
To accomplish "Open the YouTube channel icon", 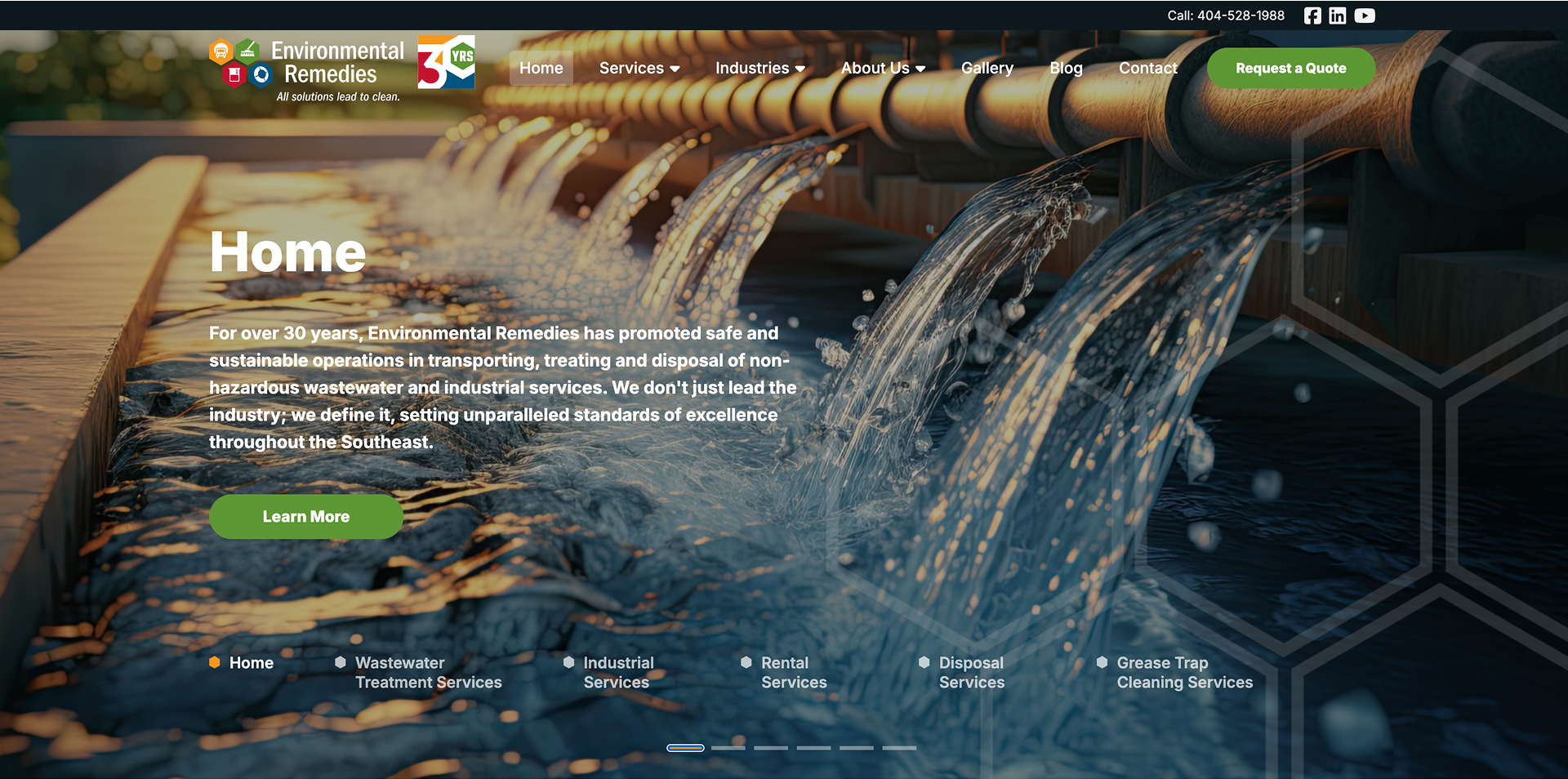I will (1365, 16).
